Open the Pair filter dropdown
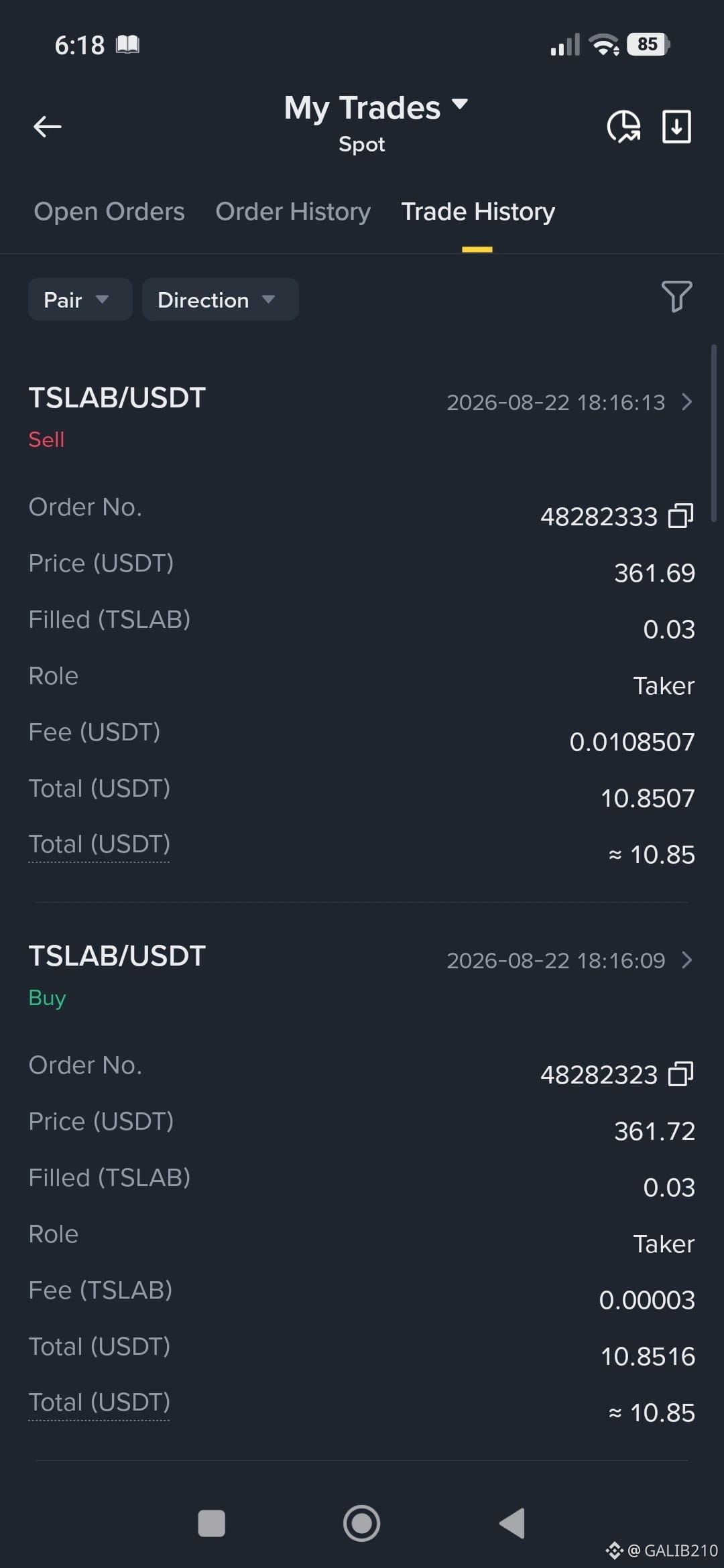Image resolution: width=724 pixels, height=1568 pixels. tap(80, 300)
